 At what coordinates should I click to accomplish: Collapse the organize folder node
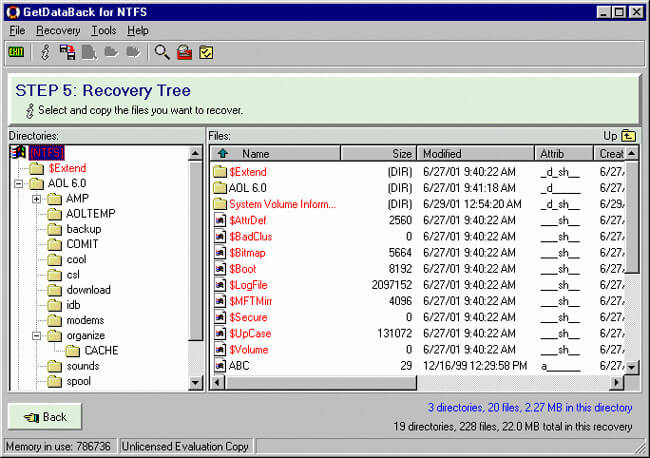click(36, 336)
